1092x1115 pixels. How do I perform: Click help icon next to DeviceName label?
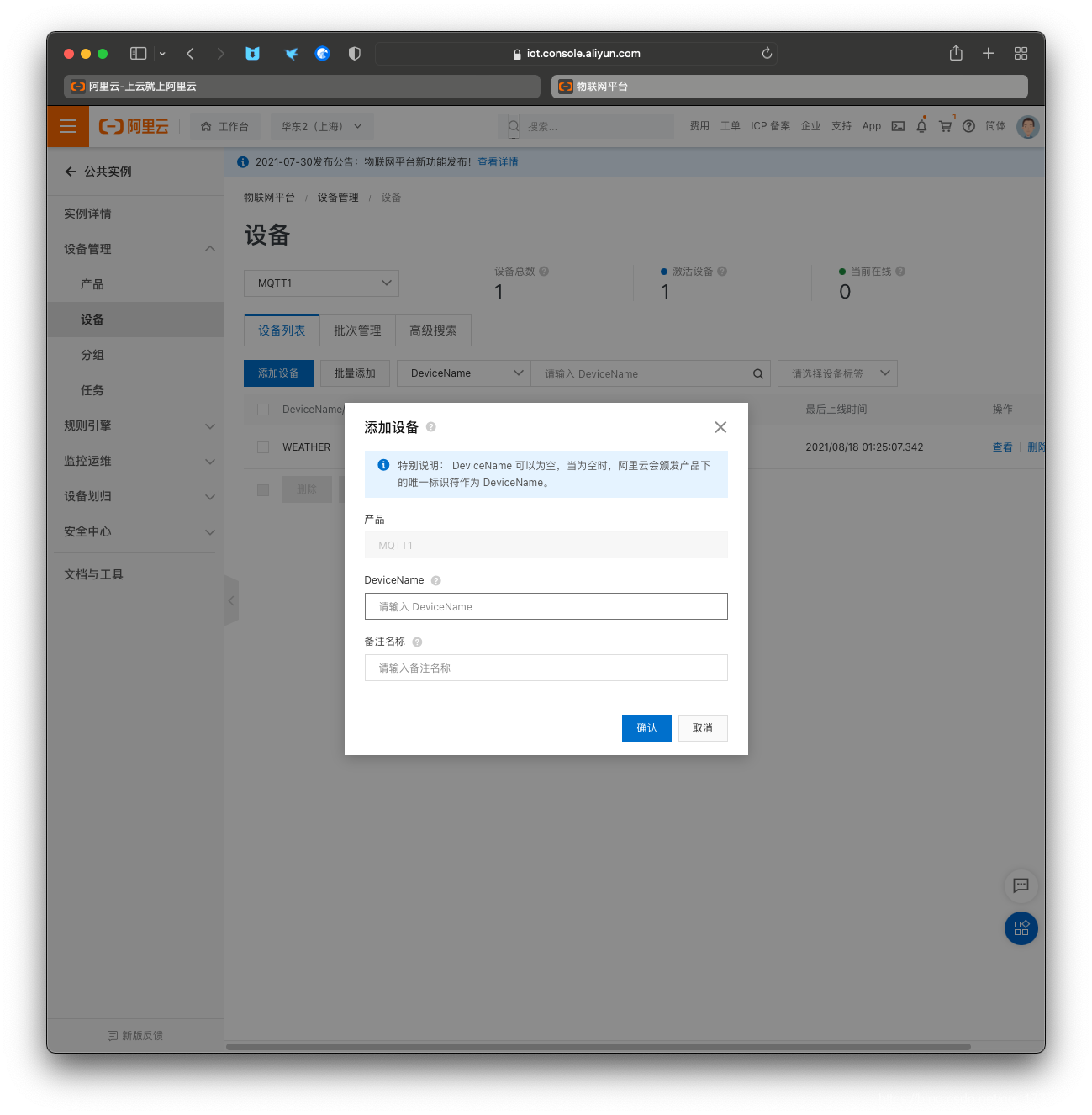[435, 580]
